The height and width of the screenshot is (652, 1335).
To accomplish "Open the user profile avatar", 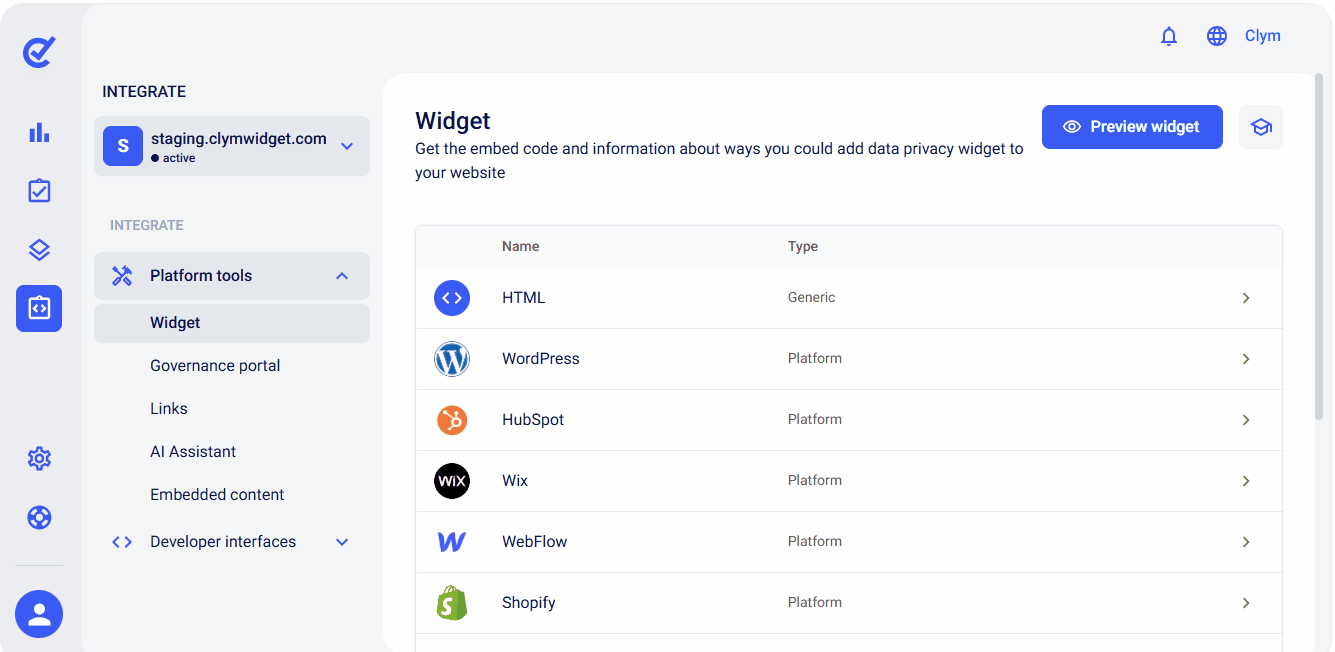I will (39, 614).
